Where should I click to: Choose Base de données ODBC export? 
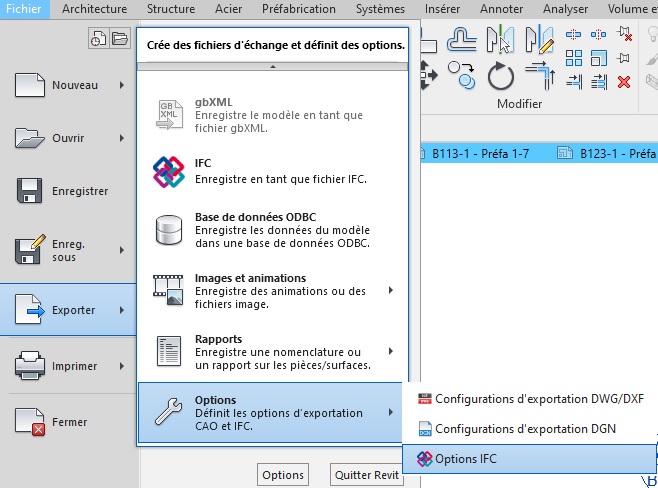273,230
